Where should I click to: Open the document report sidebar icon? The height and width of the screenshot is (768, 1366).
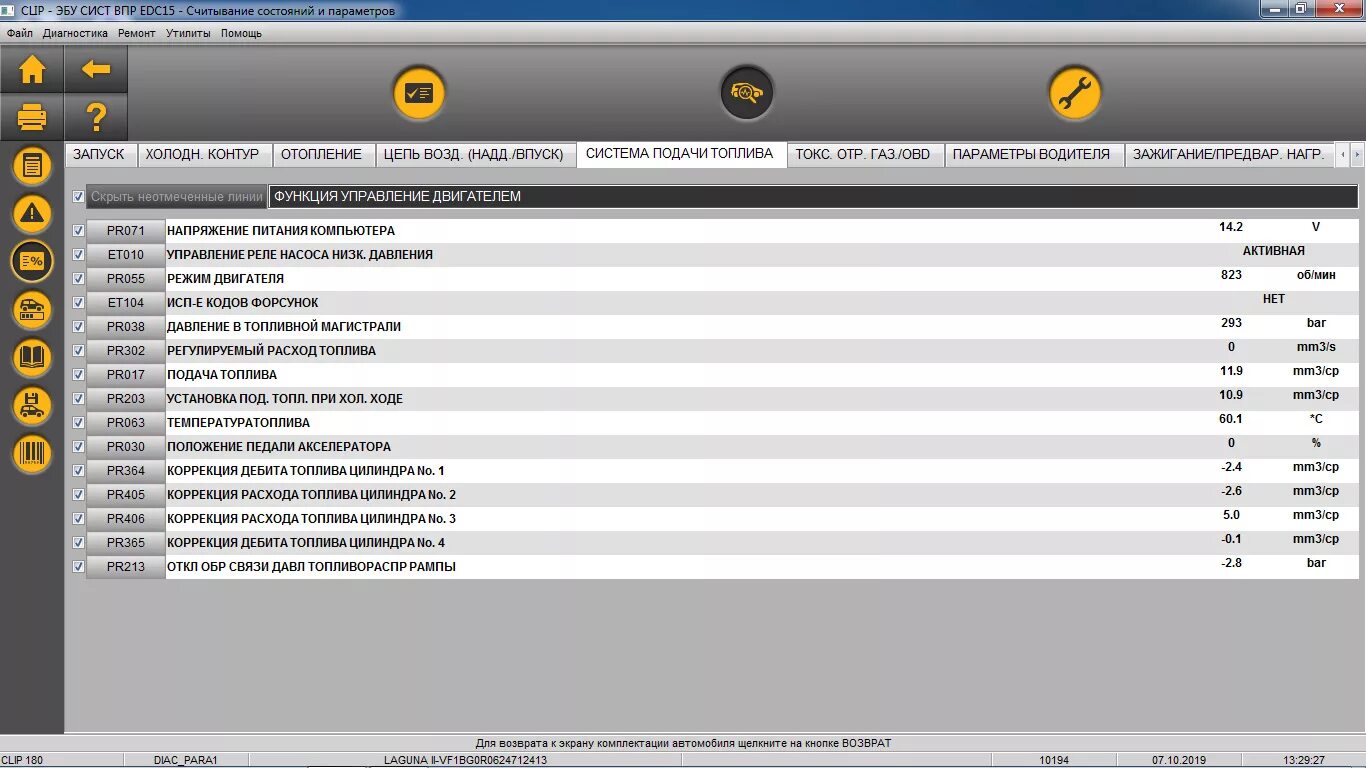point(32,165)
